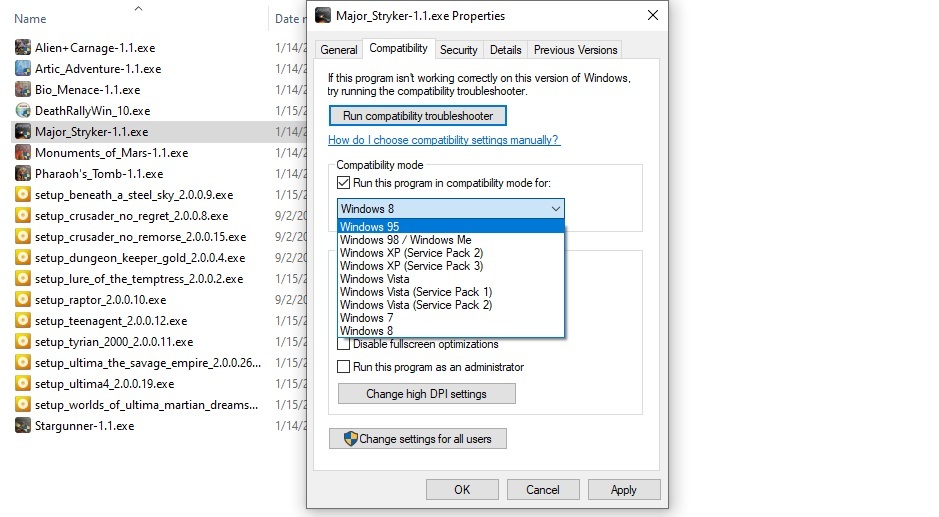Click Run compatibility troubleshooter button
The image size is (939, 517).
[417, 116]
